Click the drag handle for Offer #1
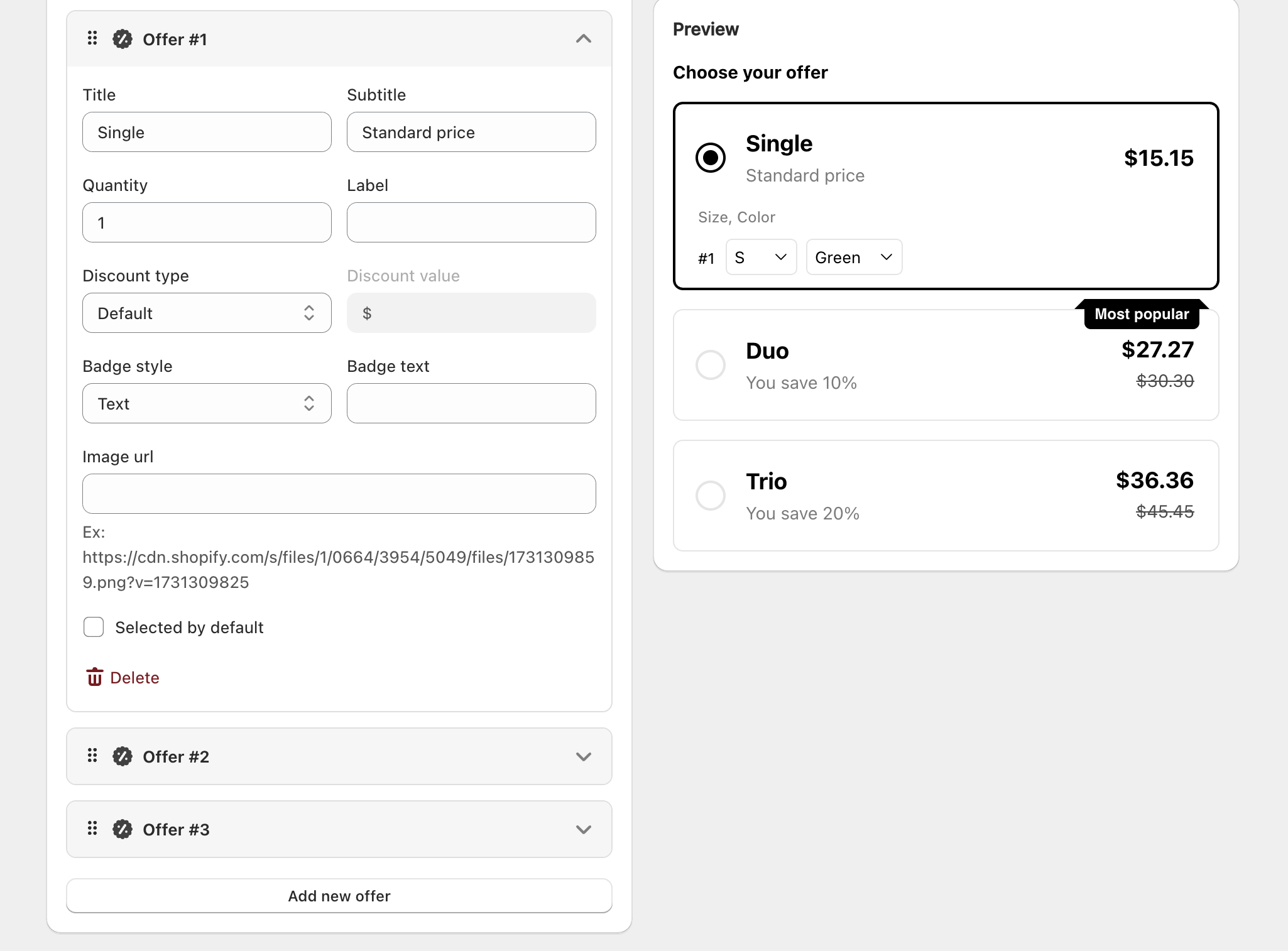Viewport: 1288px width, 951px height. pyautogui.click(x=92, y=39)
